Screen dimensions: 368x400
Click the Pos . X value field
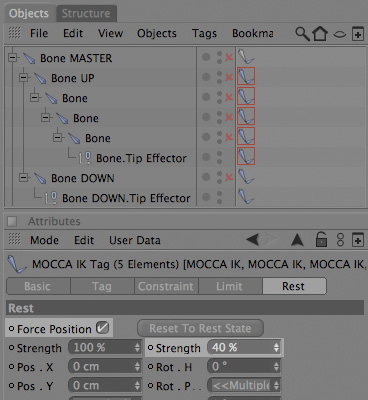tap(105, 367)
